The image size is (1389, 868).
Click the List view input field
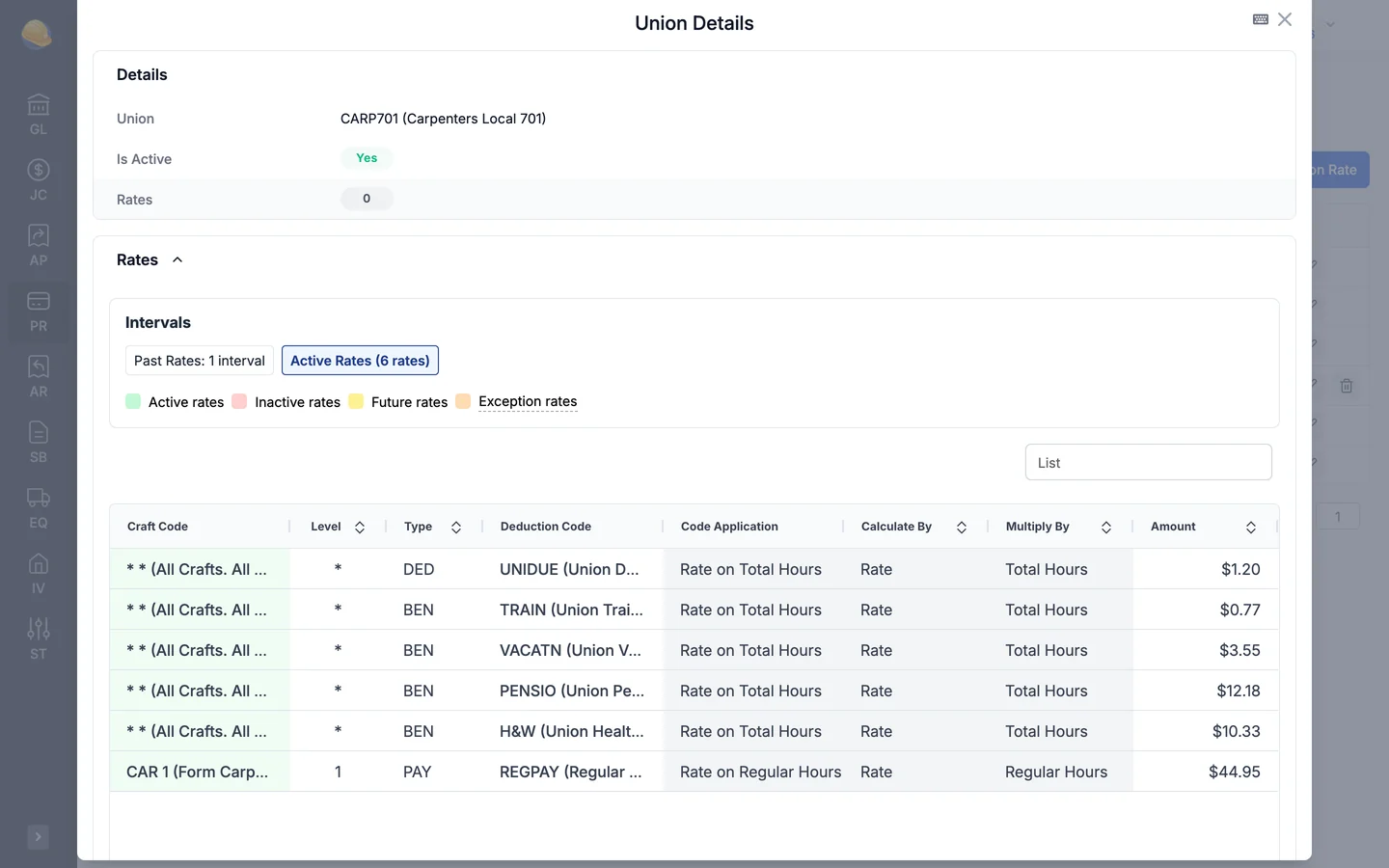tap(1148, 462)
